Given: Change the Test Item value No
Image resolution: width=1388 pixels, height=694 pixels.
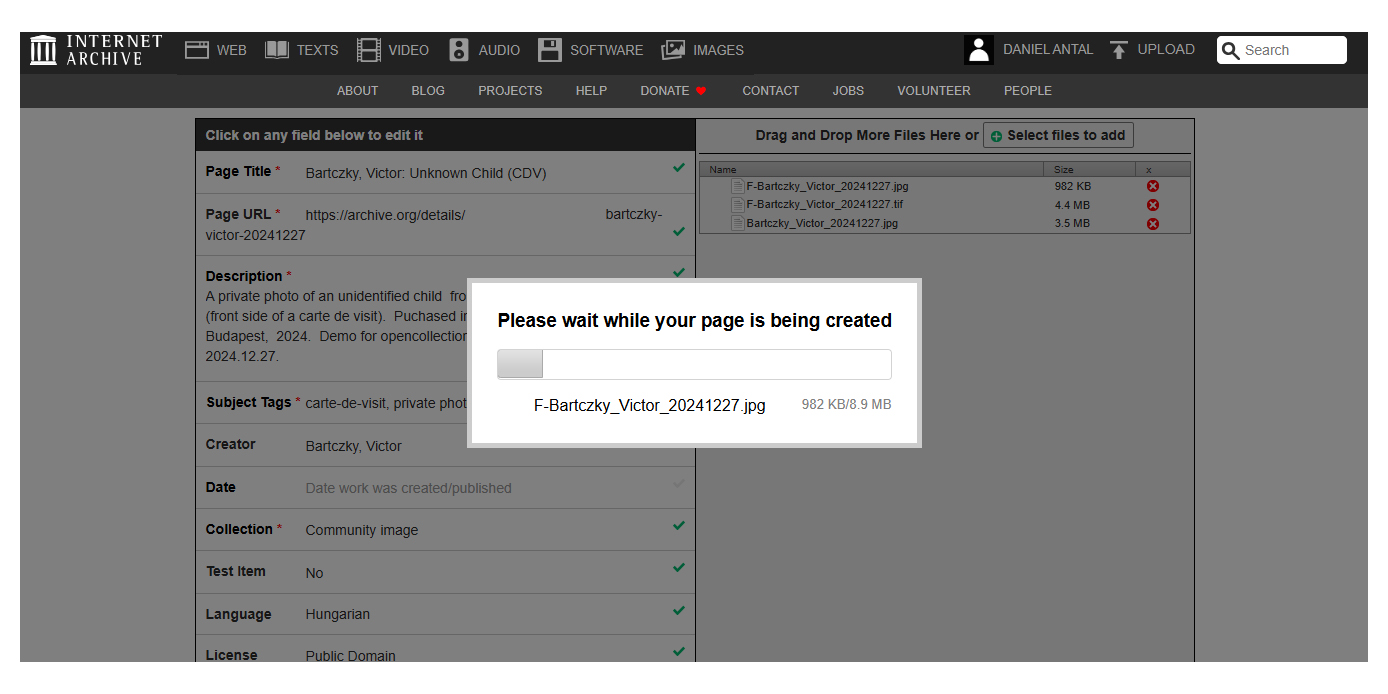Looking at the screenshot, I should point(314,573).
